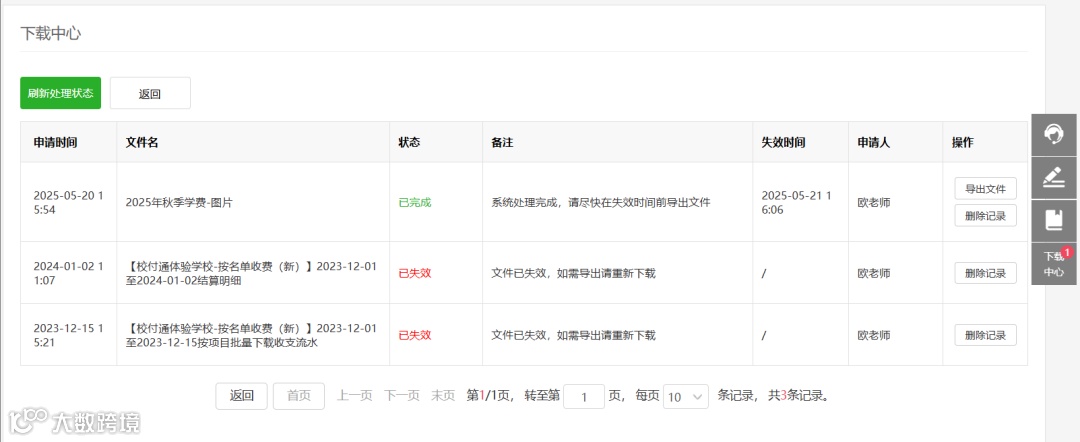Click the top 返回 button beside refresh
The image size is (1080, 442).
click(150, 93)
